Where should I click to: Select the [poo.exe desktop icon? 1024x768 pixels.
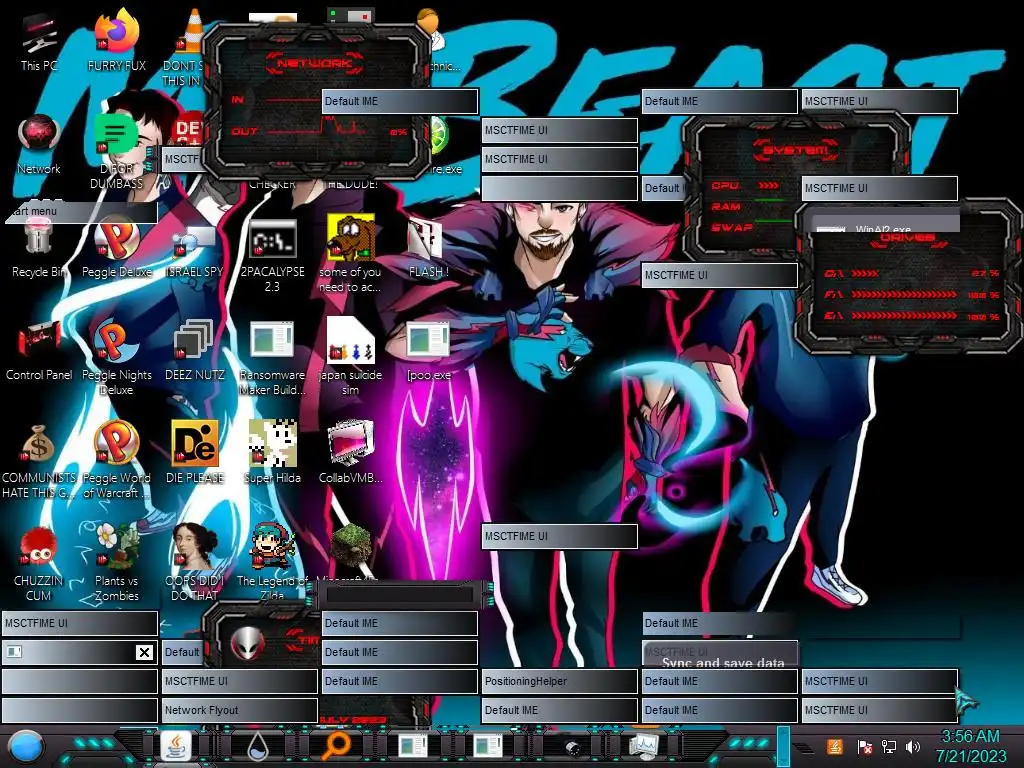(428, 349)
